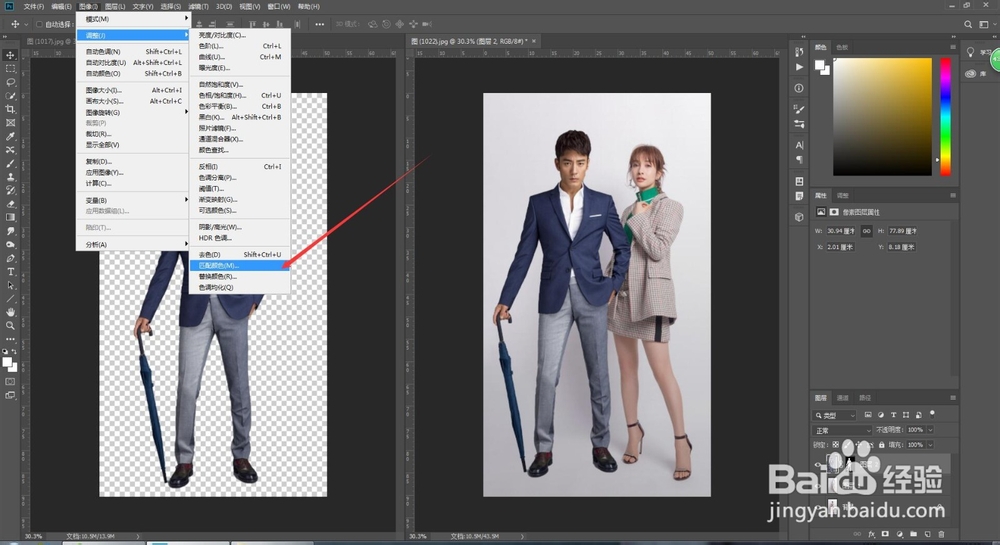The height and width of the screenshot is (545, 1000).
Task: Select the Zoom magnifier tool
Action: (10, 325)
